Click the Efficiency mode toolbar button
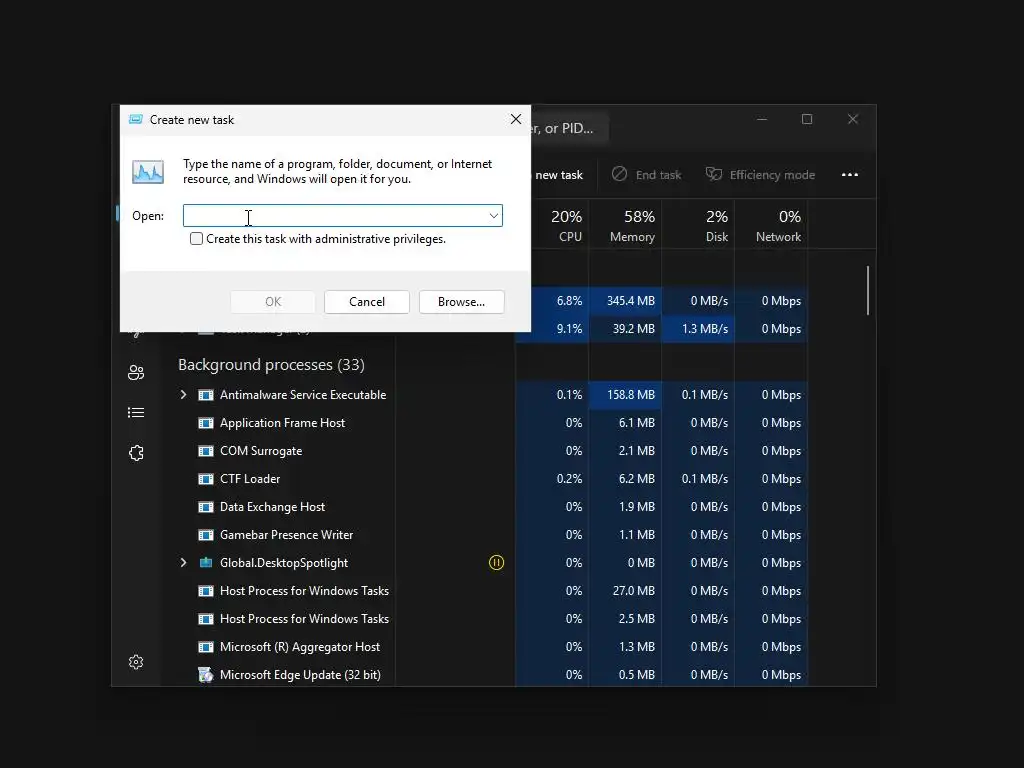This screenshot has width=1024, height=768. [760, 175]
